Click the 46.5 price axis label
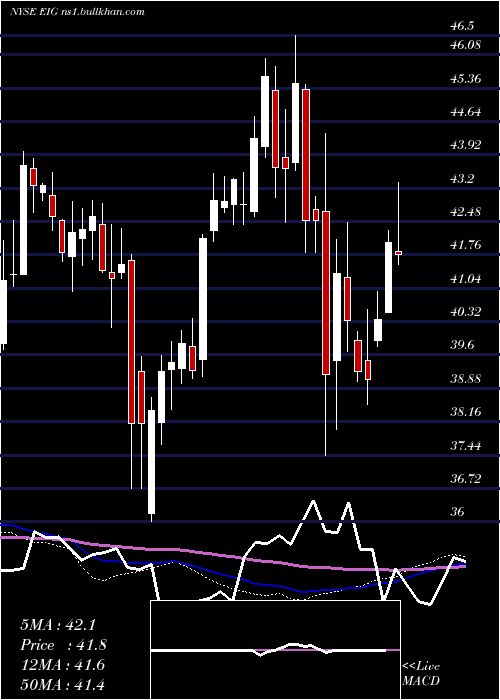Screen dimensions: 500x700 [462, 26]
